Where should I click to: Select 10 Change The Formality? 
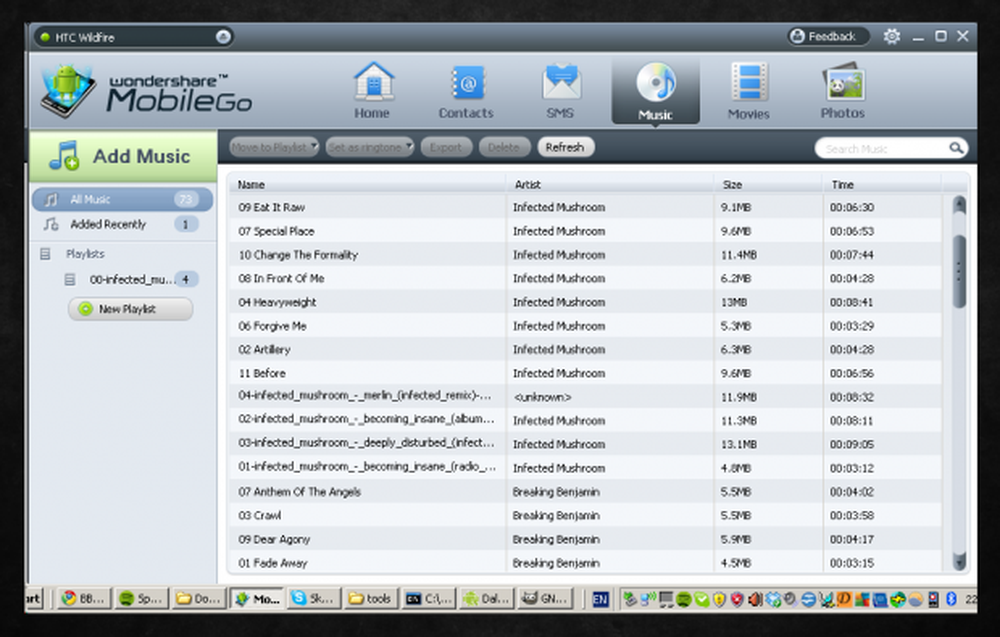coord(585,254)
